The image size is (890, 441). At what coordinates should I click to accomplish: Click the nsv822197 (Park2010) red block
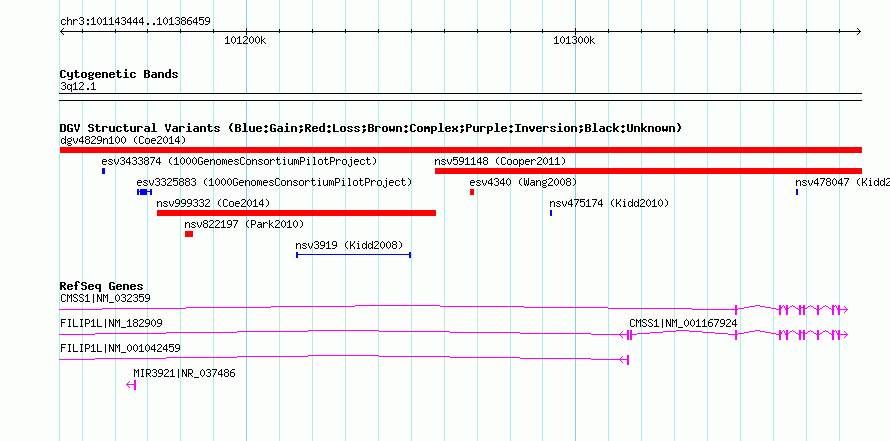[189, 234]
